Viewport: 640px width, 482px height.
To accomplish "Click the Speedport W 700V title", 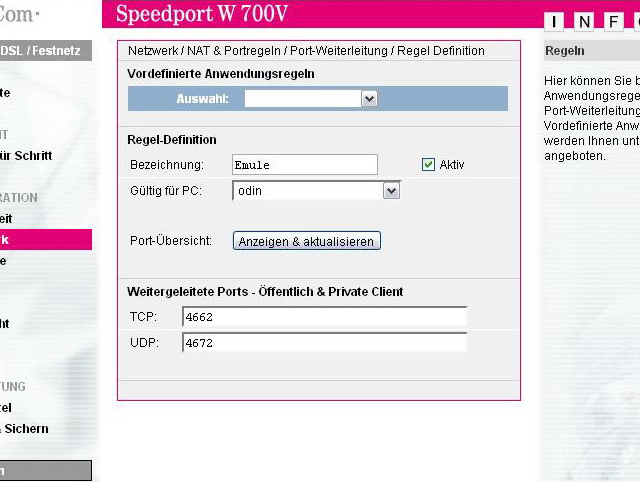I will (202, 13).
